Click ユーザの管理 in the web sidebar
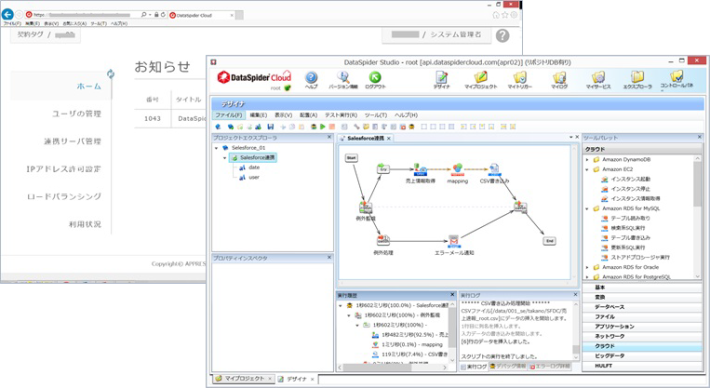Screen dimensions: 710x388 coord(77,114)
